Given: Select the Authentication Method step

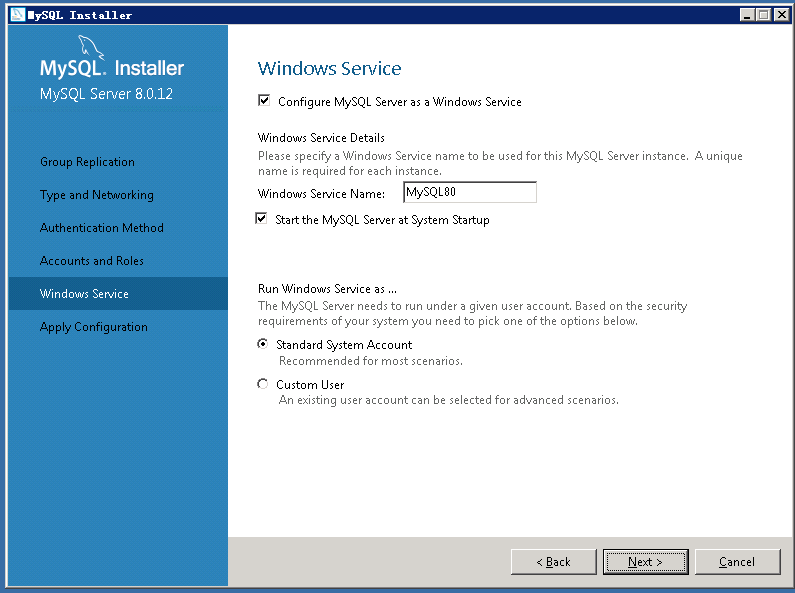Looking at the screenshot, I should (102, 228).
